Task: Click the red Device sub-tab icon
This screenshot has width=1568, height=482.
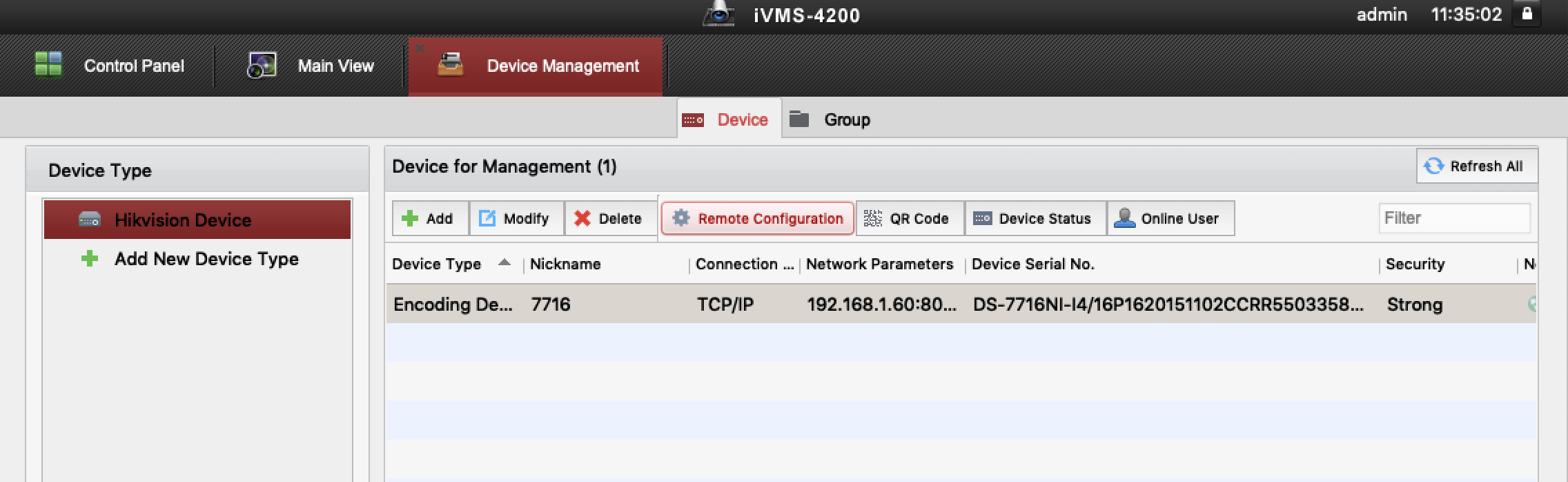Action: coord(693,120)
